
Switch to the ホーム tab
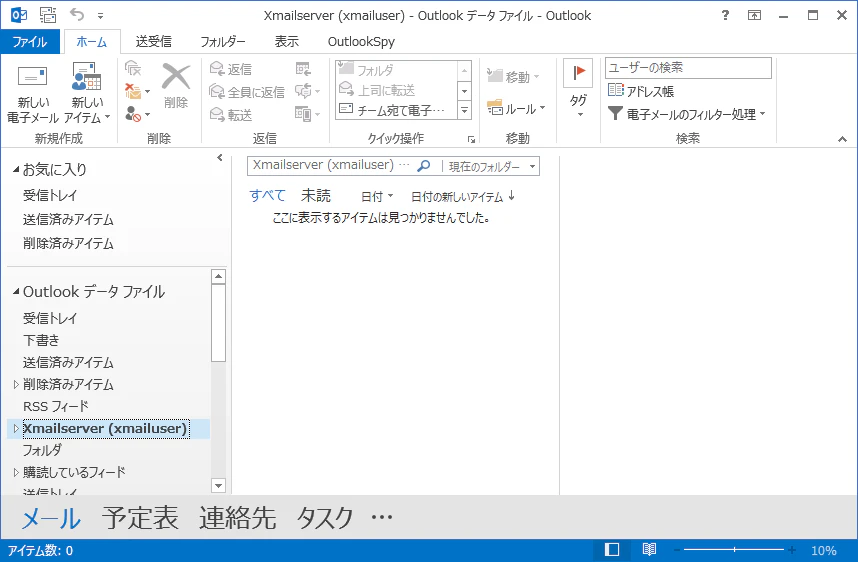(x=91, y=42)
